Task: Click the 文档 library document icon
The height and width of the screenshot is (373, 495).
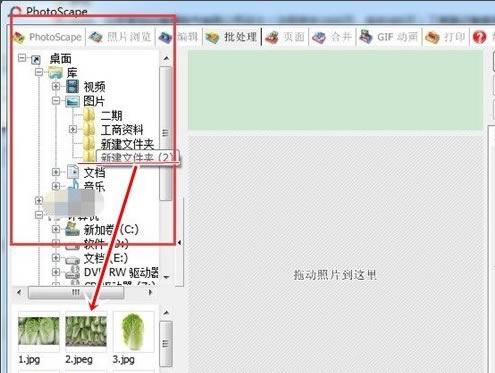Action: coord(73,172)
